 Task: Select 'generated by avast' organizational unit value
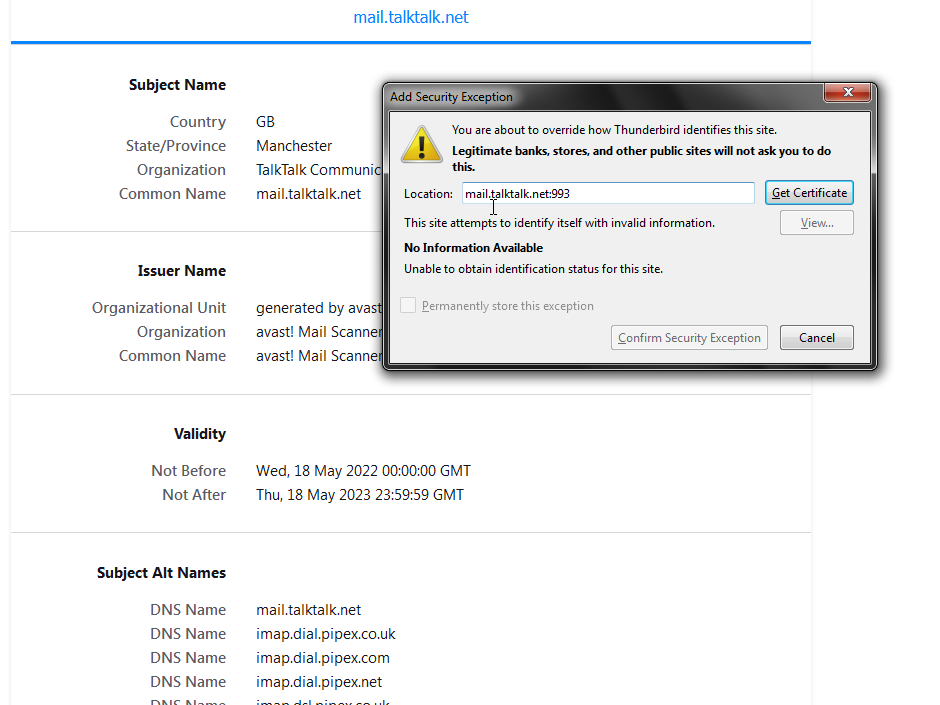point(318,308)
